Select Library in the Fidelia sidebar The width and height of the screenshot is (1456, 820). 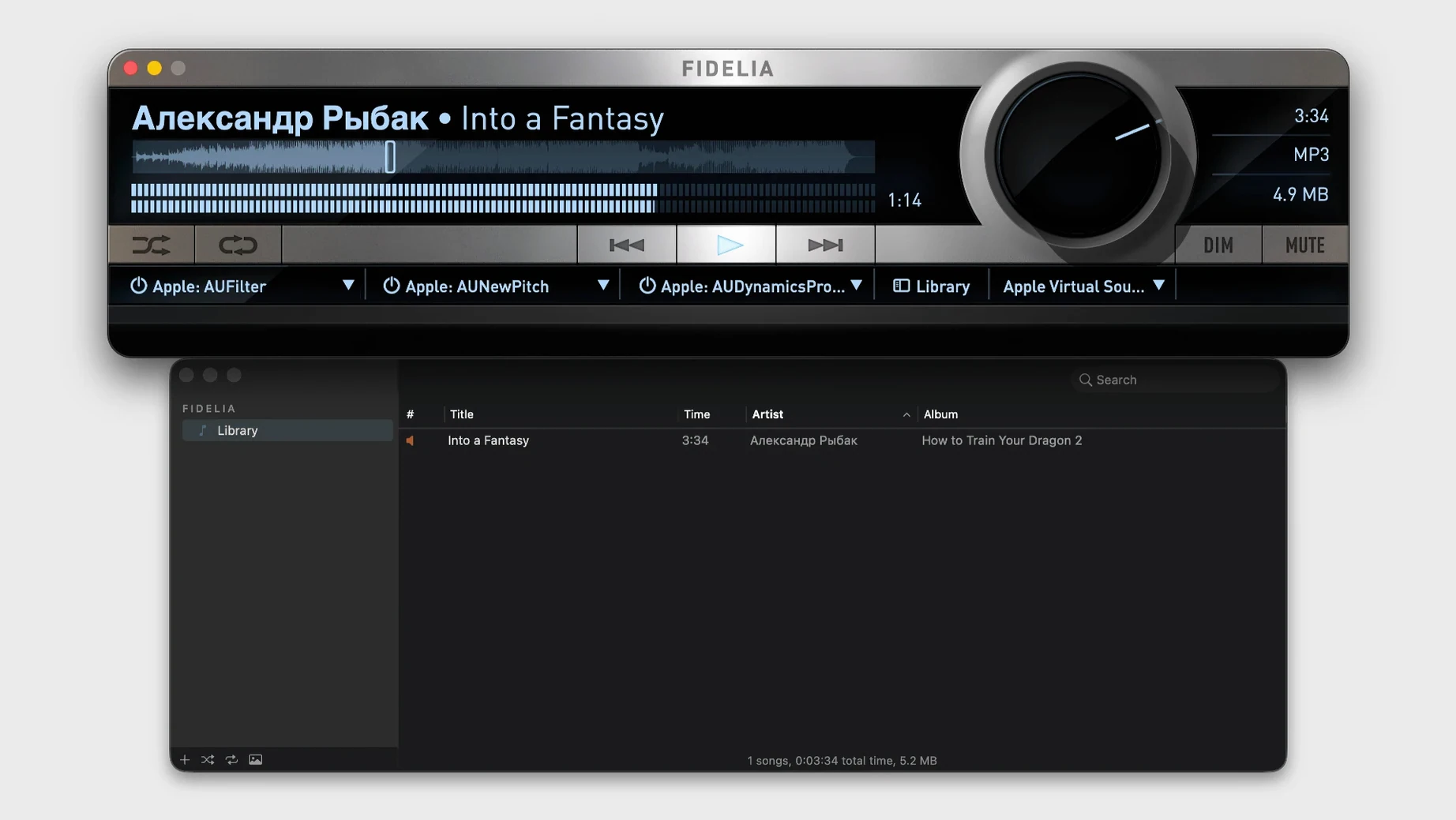click(x=287, y=430)
